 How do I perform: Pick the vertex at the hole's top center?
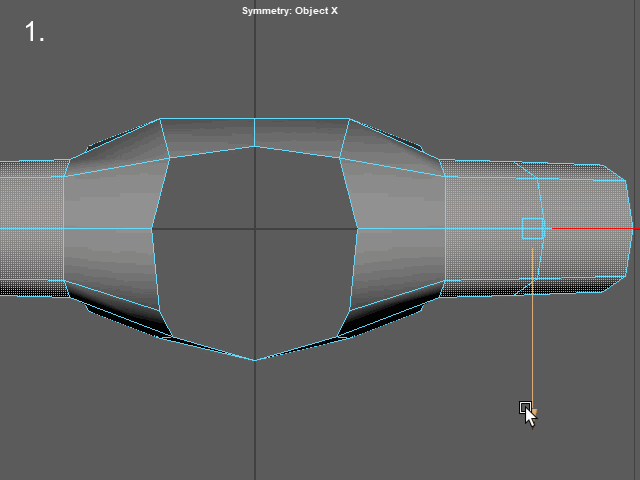[x=255, y=147]
